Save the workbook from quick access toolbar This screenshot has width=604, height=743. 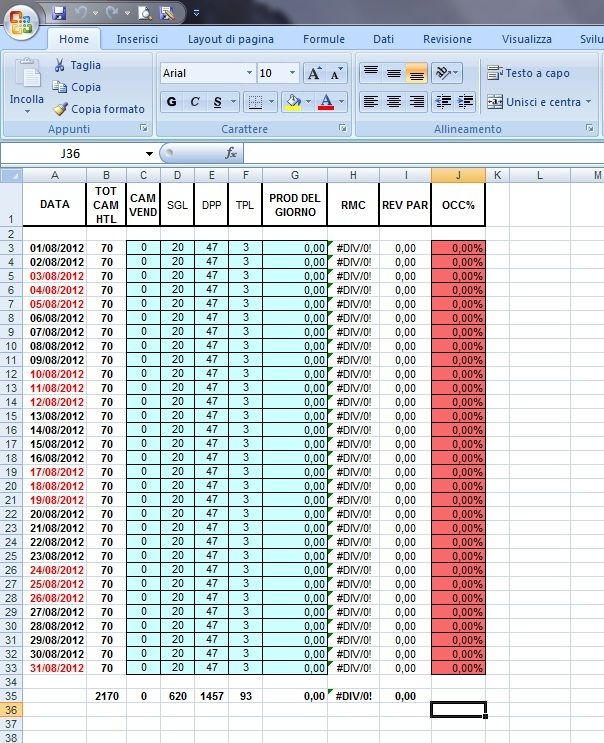point(58,14)
